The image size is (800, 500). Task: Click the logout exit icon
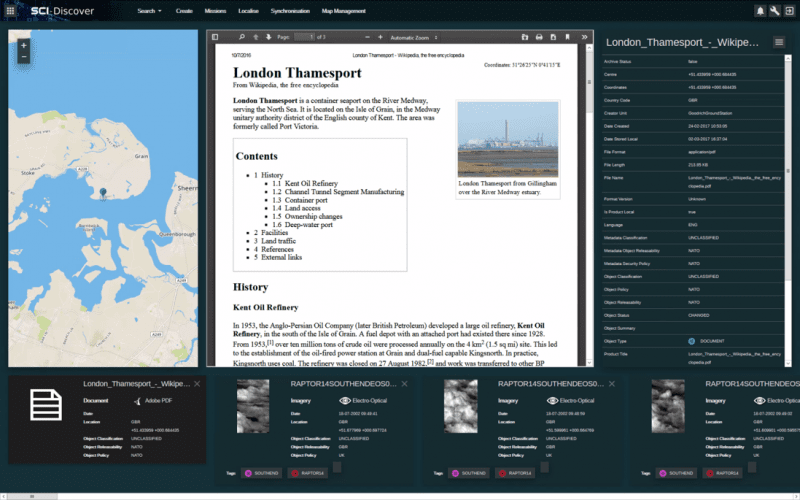(x=789, y=11)
